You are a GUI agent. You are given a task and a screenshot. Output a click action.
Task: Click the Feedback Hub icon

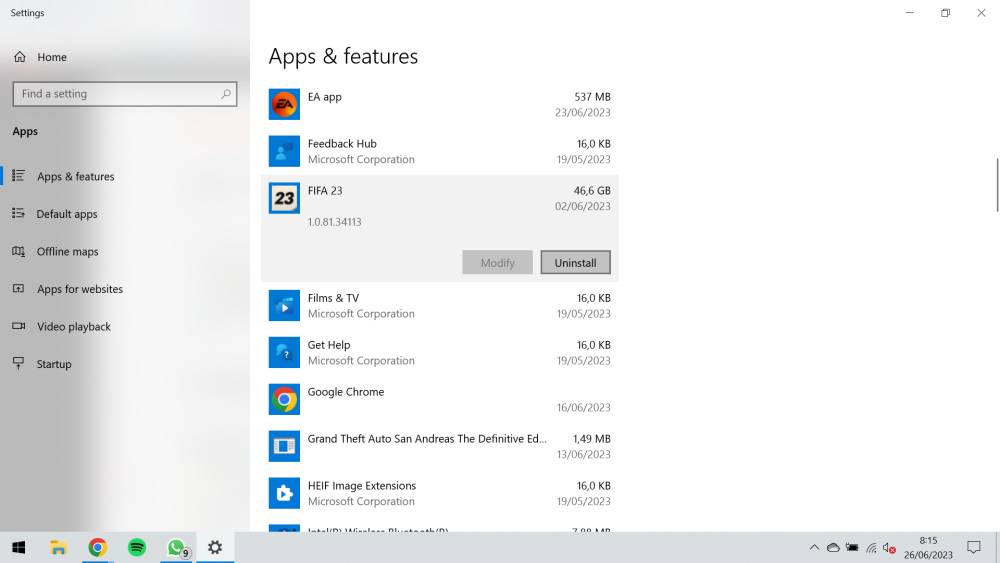284,151
